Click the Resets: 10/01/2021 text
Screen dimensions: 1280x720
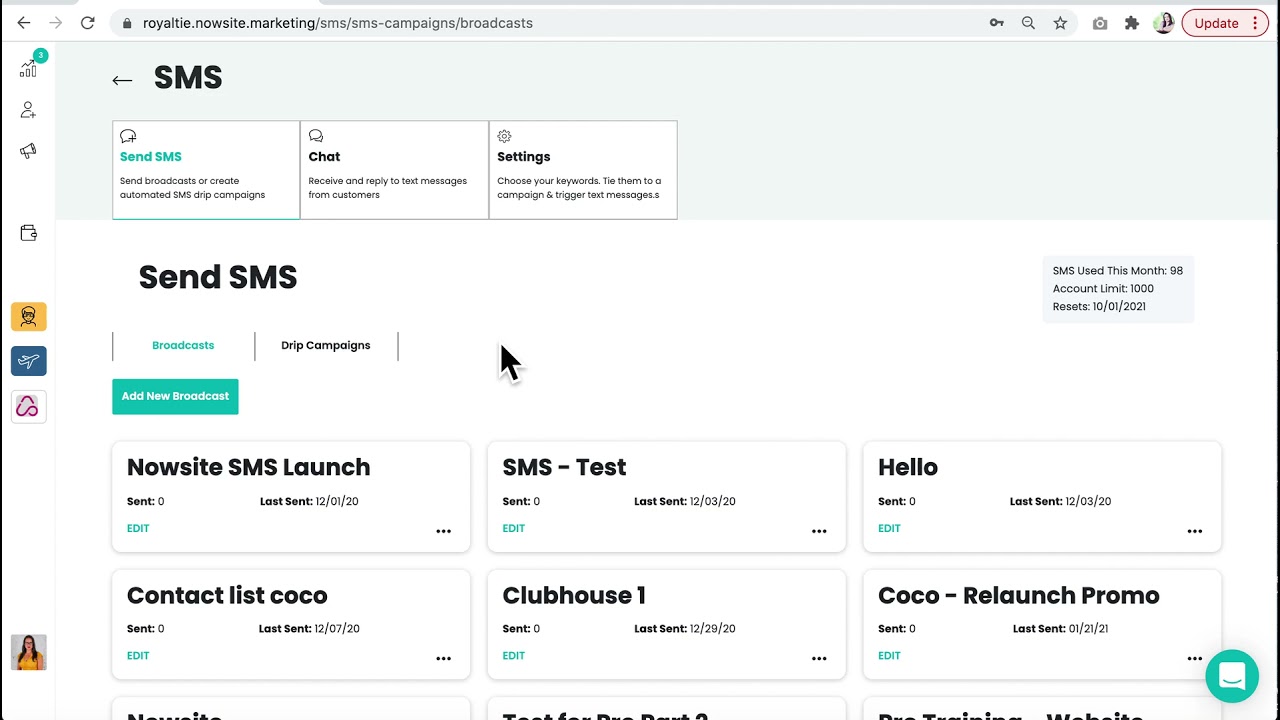[x=1099, y=307]
